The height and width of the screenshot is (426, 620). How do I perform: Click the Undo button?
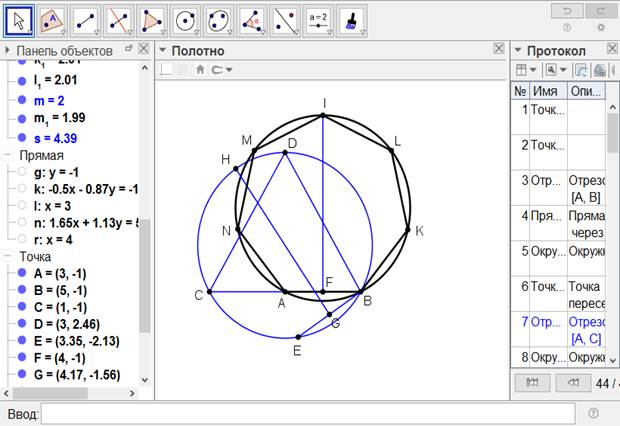[567, 11]
